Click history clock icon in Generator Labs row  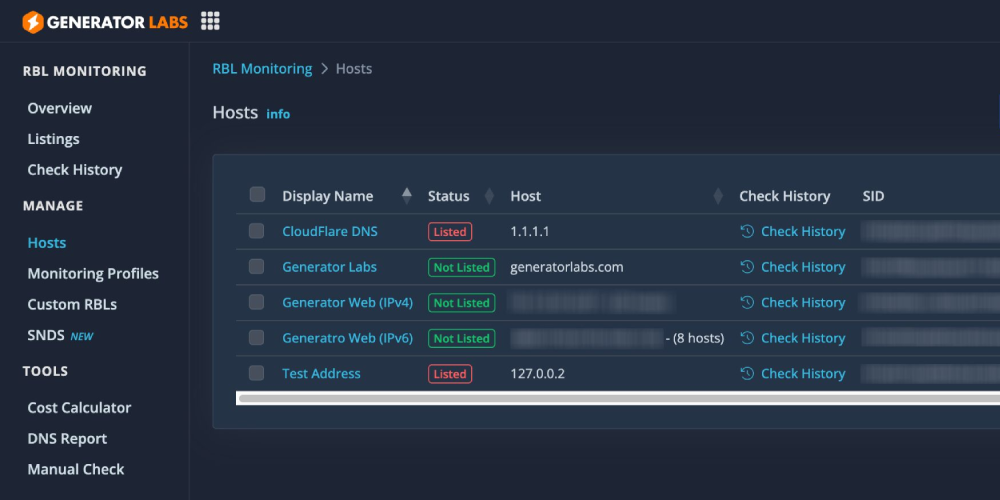pyautogui.click(x=747, y=267)
